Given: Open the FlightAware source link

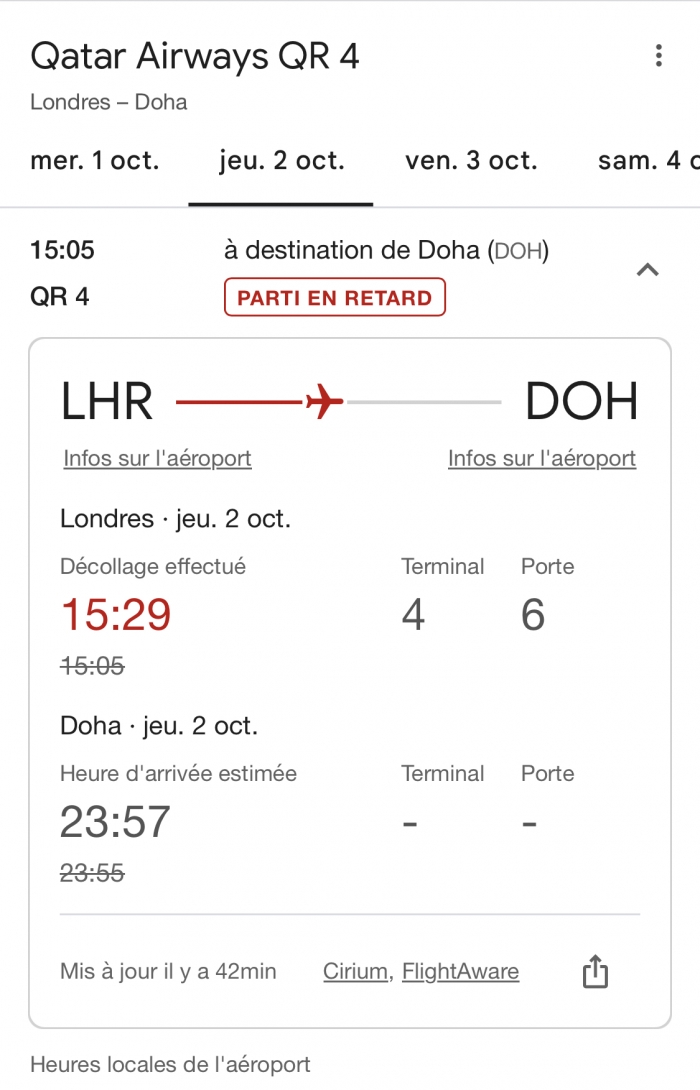Looking at the screenshot, I should [x=460, y=971].
